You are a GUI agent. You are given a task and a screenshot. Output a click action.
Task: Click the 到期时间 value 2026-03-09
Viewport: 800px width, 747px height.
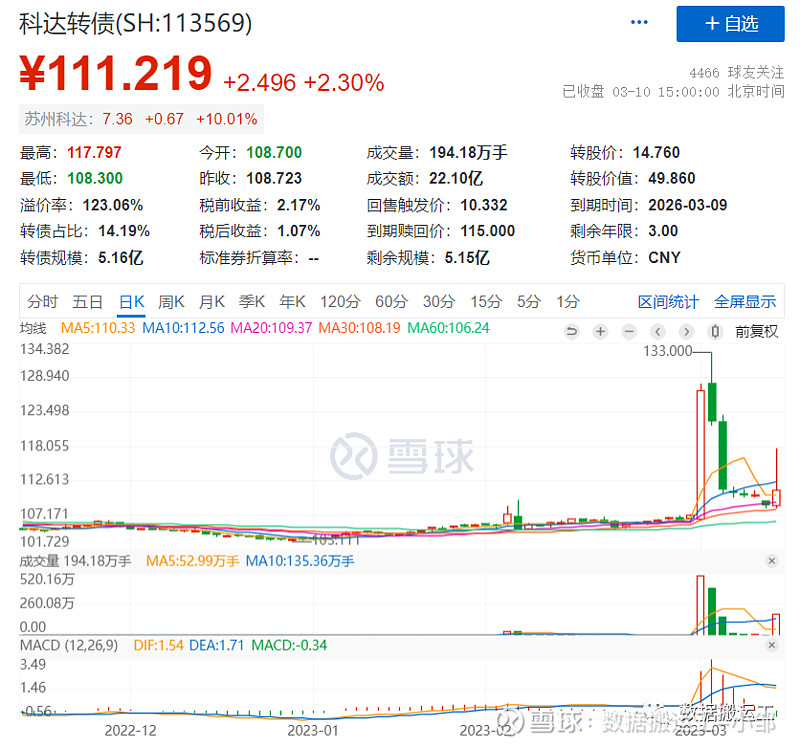687,205
